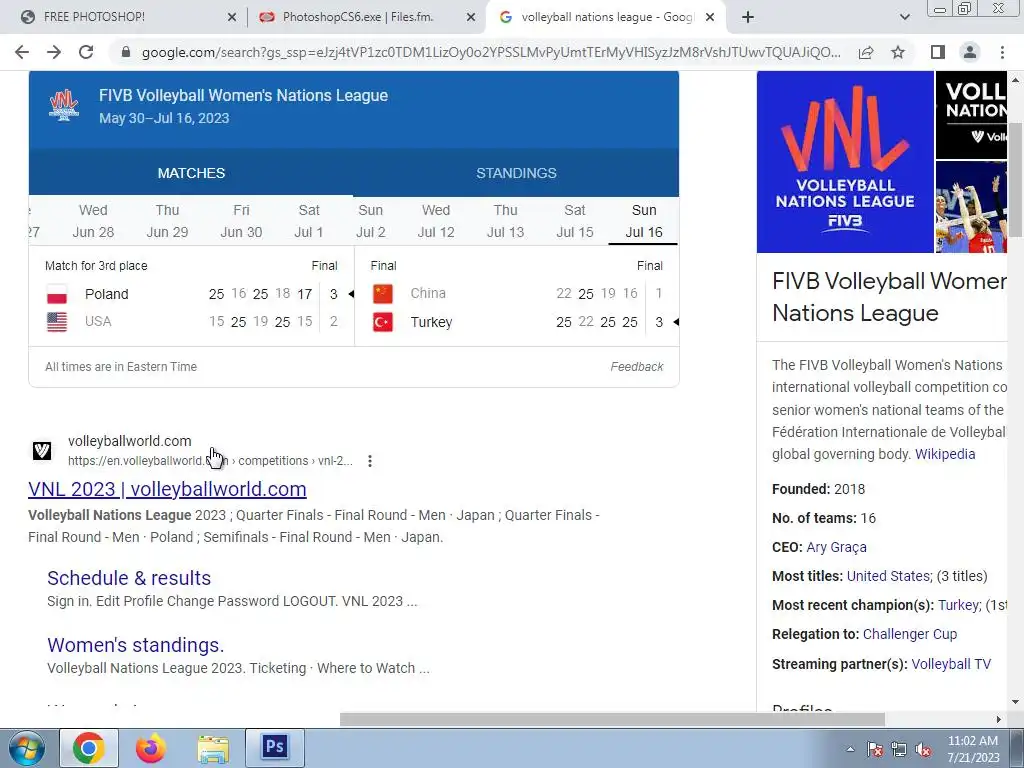1024x768 pixels.
Task: Select Fri Jun 30 match date
Action: (241, 221)
